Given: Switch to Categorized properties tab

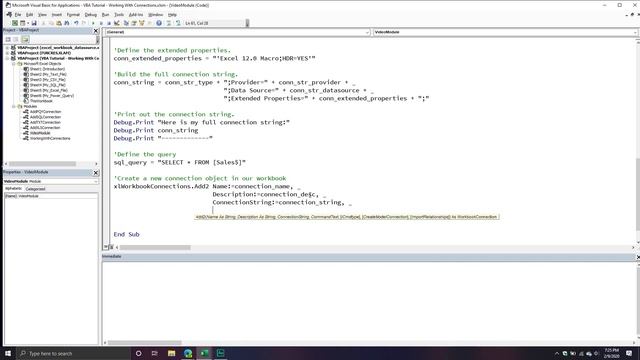Looking at the screenshot, I should click(36, 189).
